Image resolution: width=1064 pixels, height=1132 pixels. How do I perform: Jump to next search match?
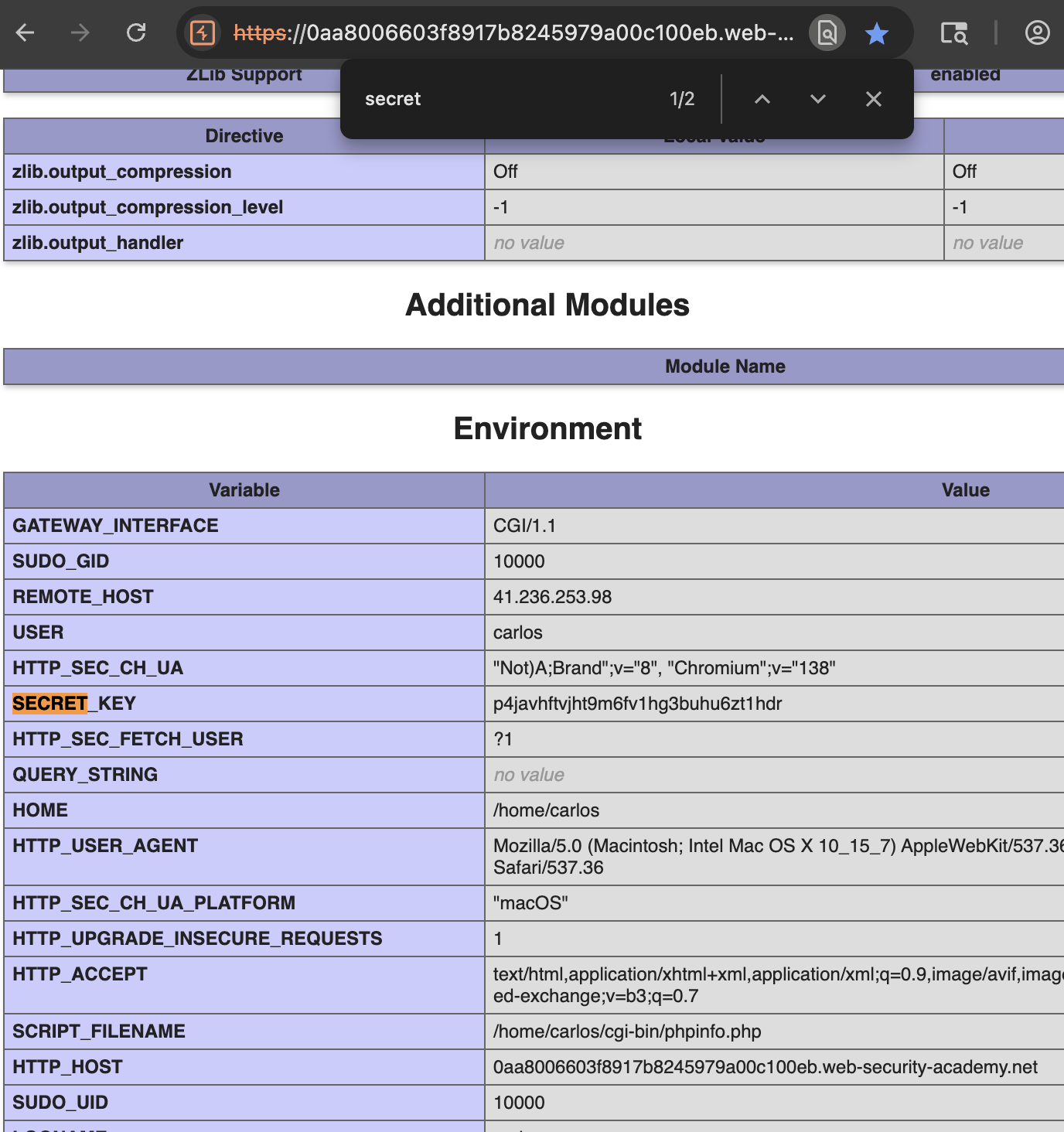pos(818,99)
